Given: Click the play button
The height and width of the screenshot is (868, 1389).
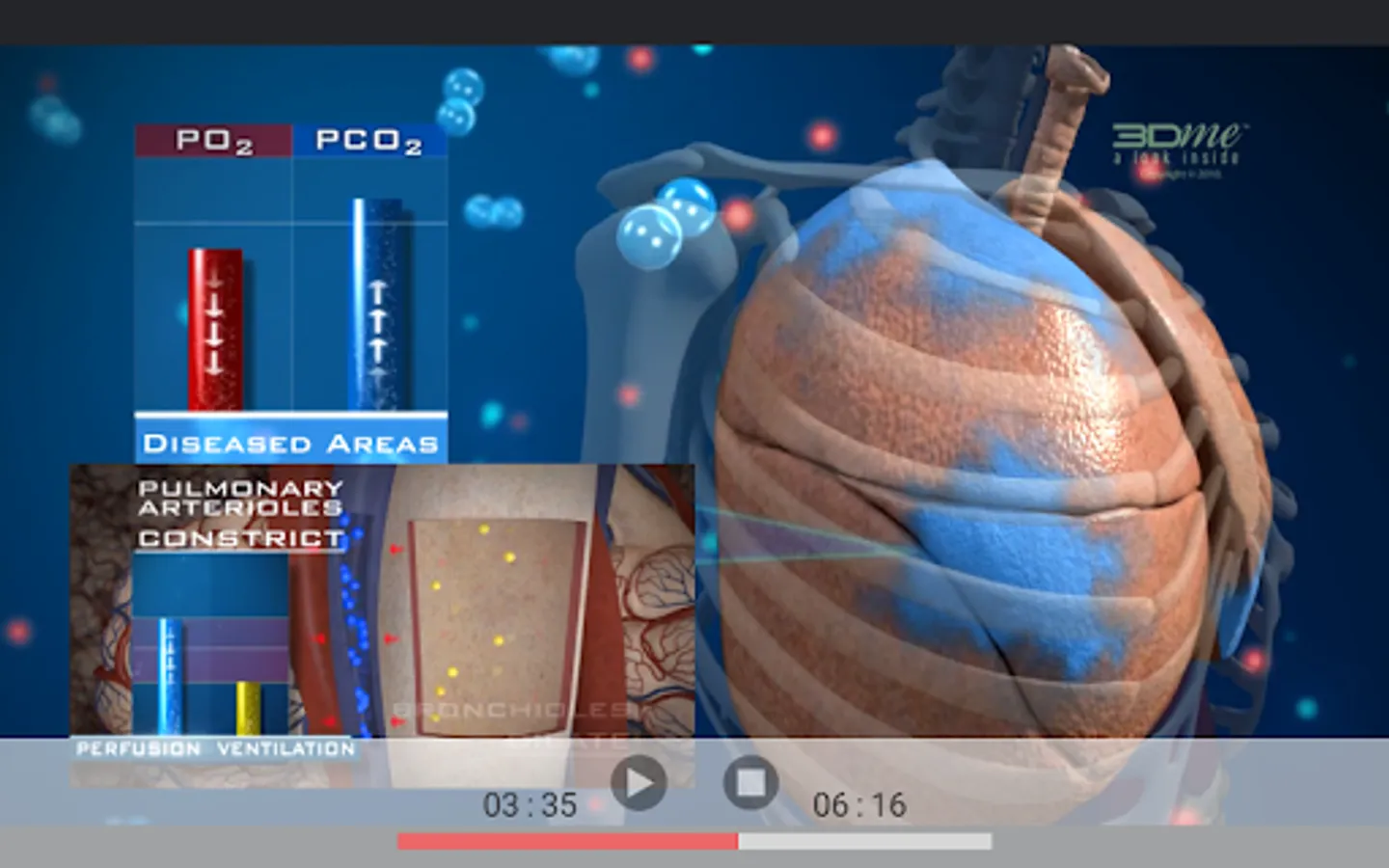Looking at the screenshot, I should click(639, 782).
